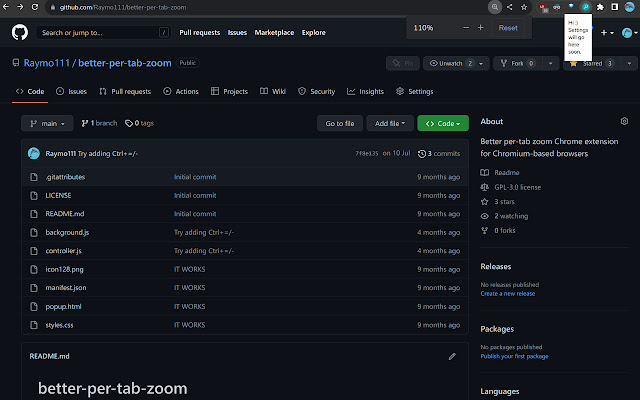Click the better-per-tab-zoom extension icon
Viewport: 640px width, 400px height.
(x=585, y=7)
